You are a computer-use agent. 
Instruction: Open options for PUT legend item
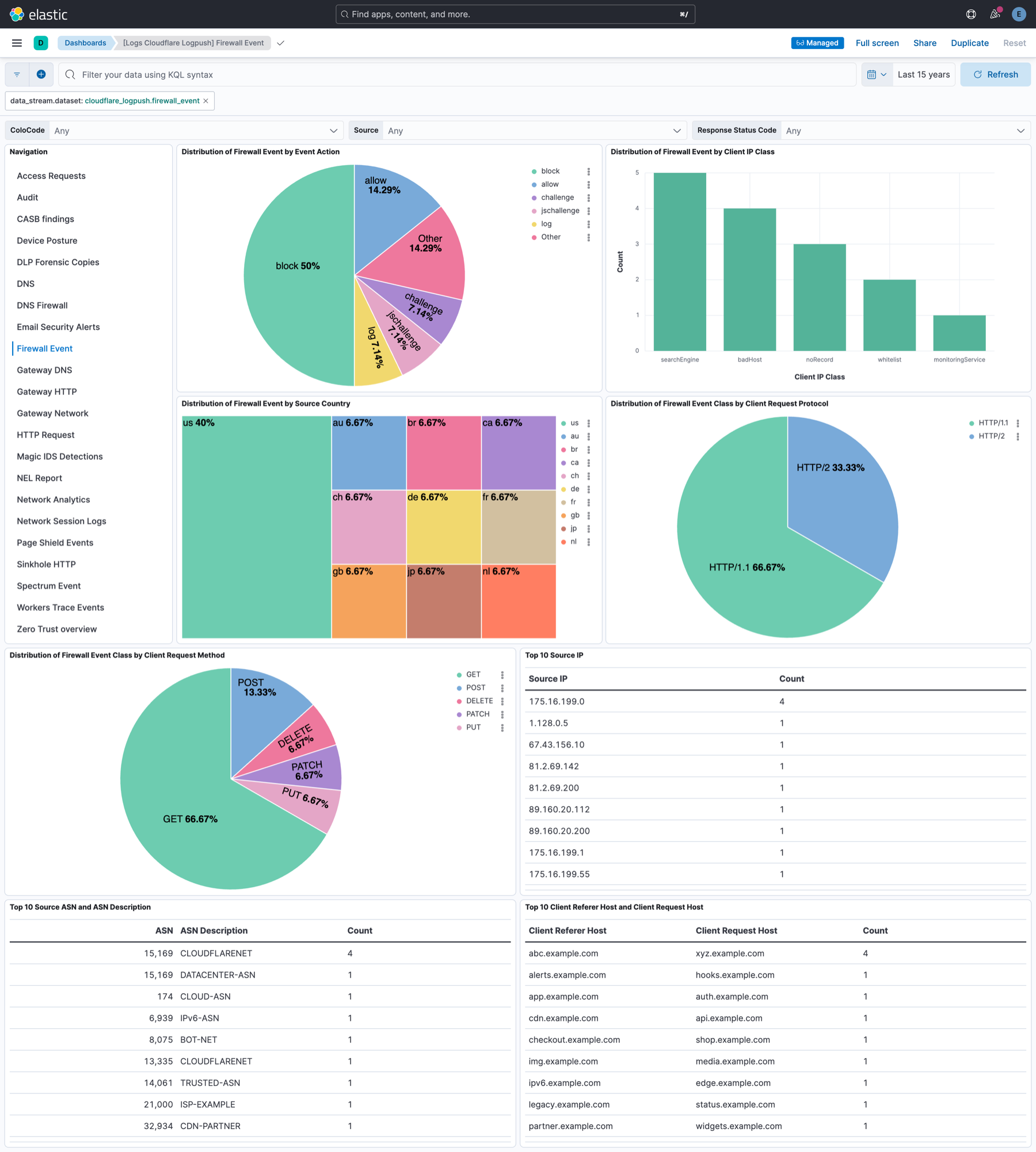point(502,728)
